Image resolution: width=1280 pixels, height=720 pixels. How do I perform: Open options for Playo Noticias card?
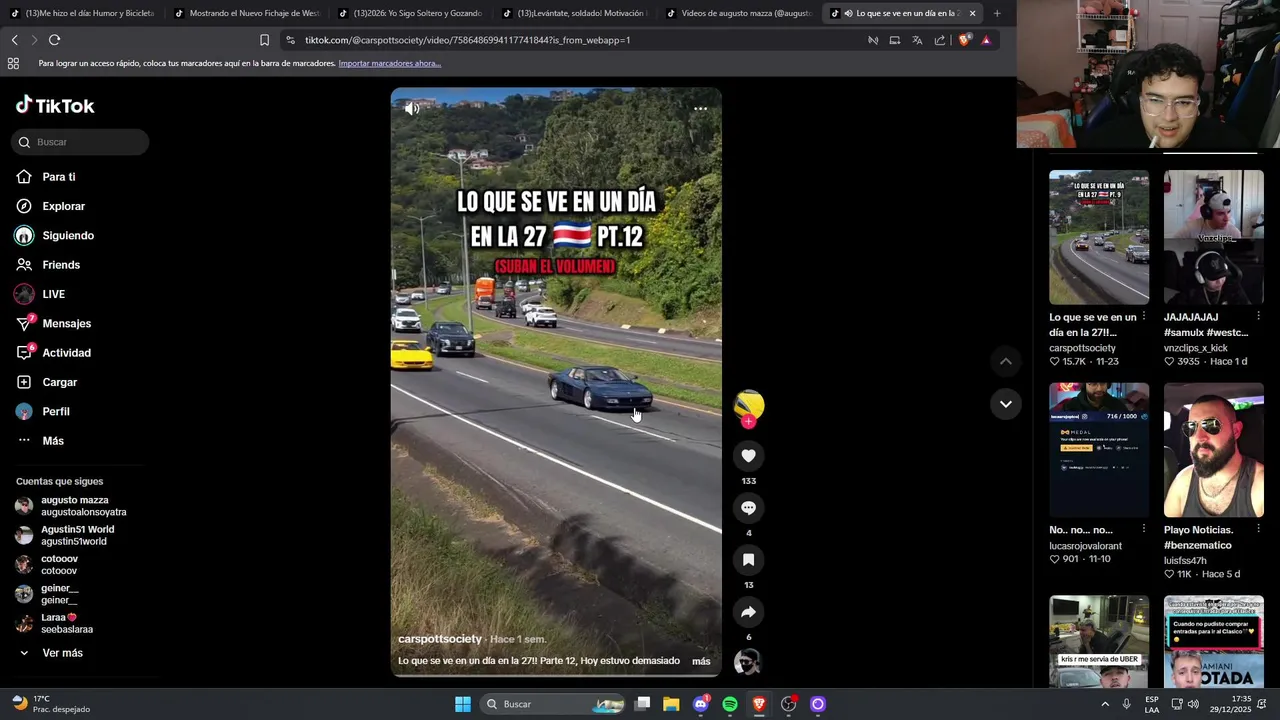(1258, 530)
